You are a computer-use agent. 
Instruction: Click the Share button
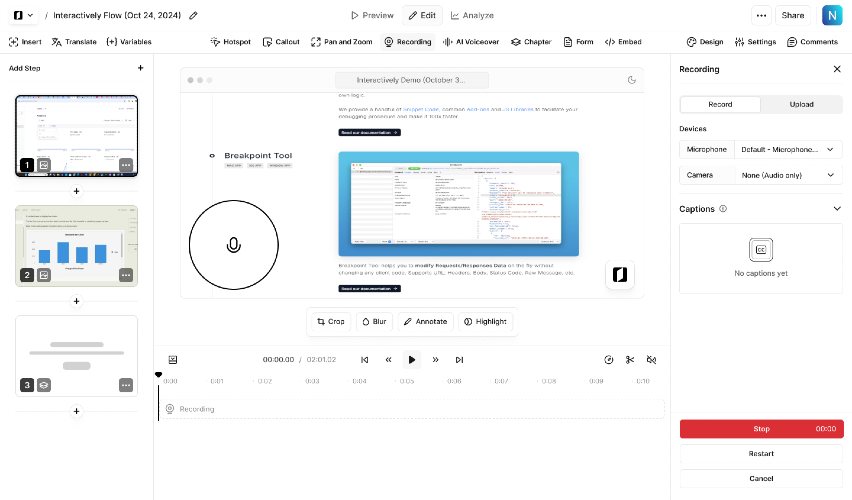(x=792, y=15)
